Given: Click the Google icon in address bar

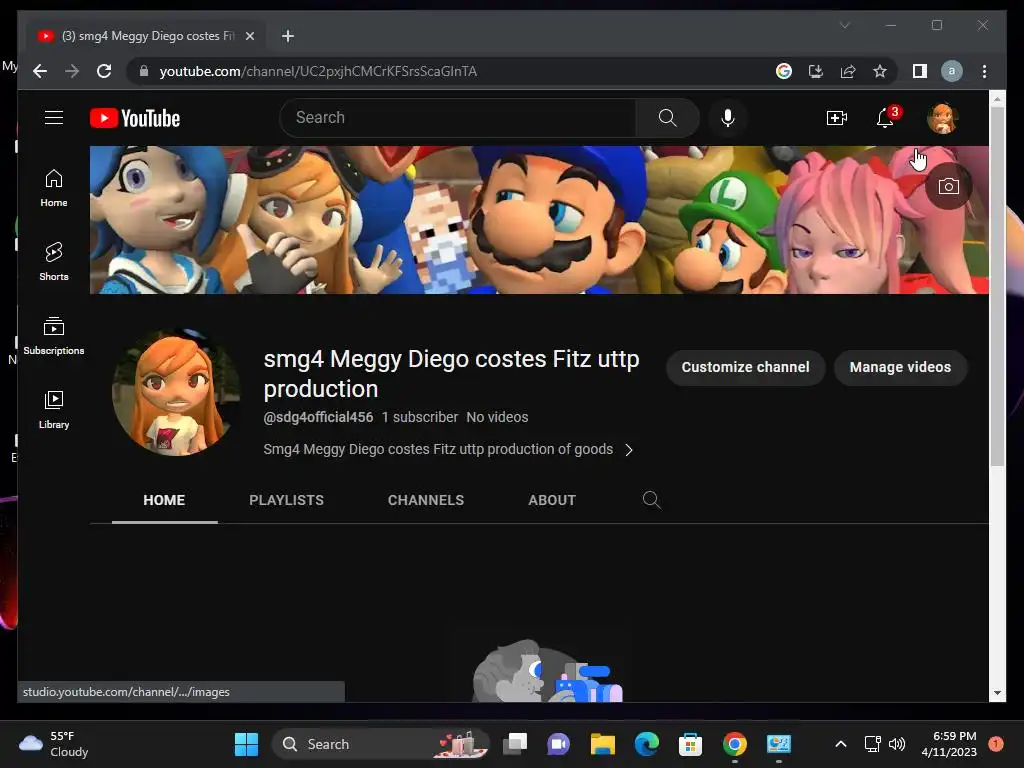Looking at the screenshot, I should tap(784, 71).
